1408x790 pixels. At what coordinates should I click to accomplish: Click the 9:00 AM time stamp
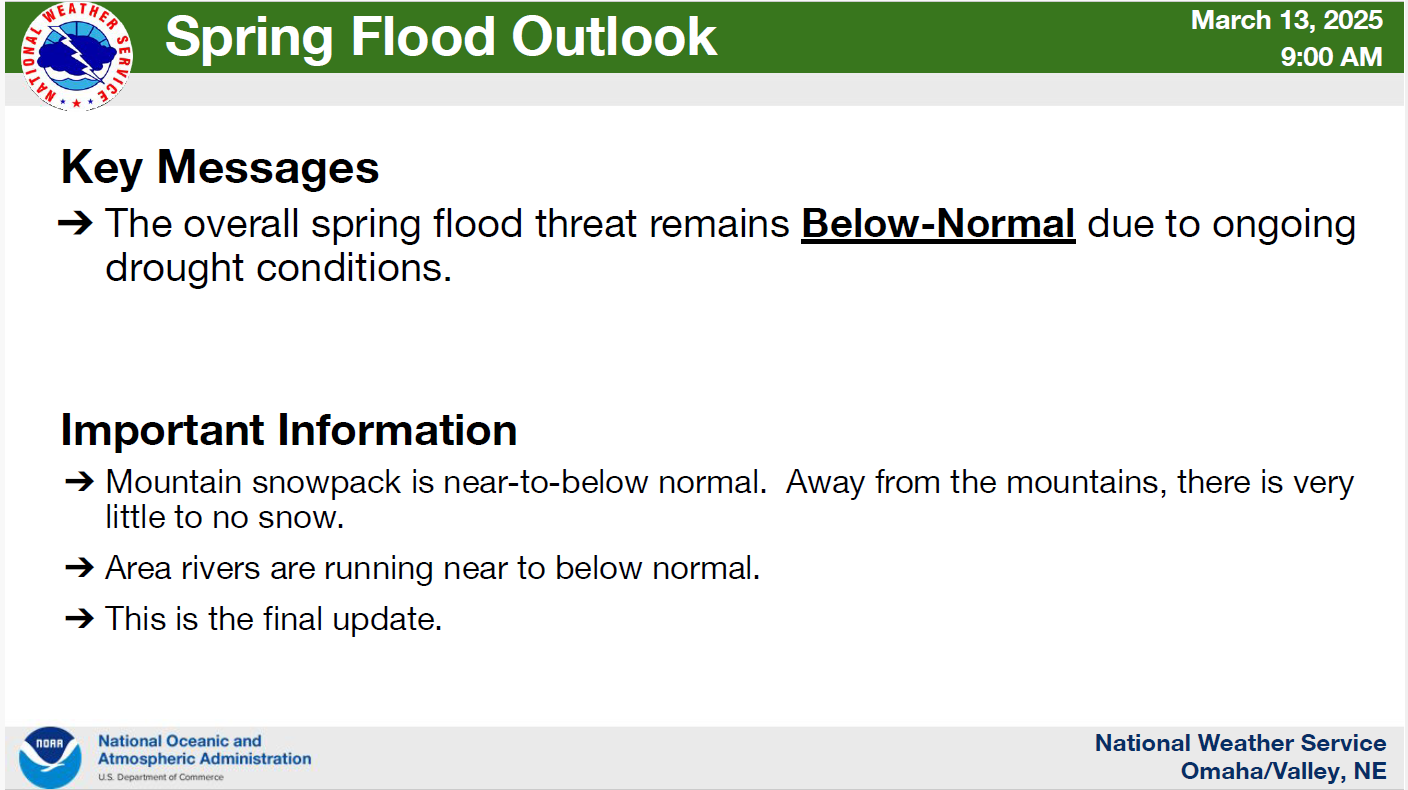click(x=1331, y=57)
